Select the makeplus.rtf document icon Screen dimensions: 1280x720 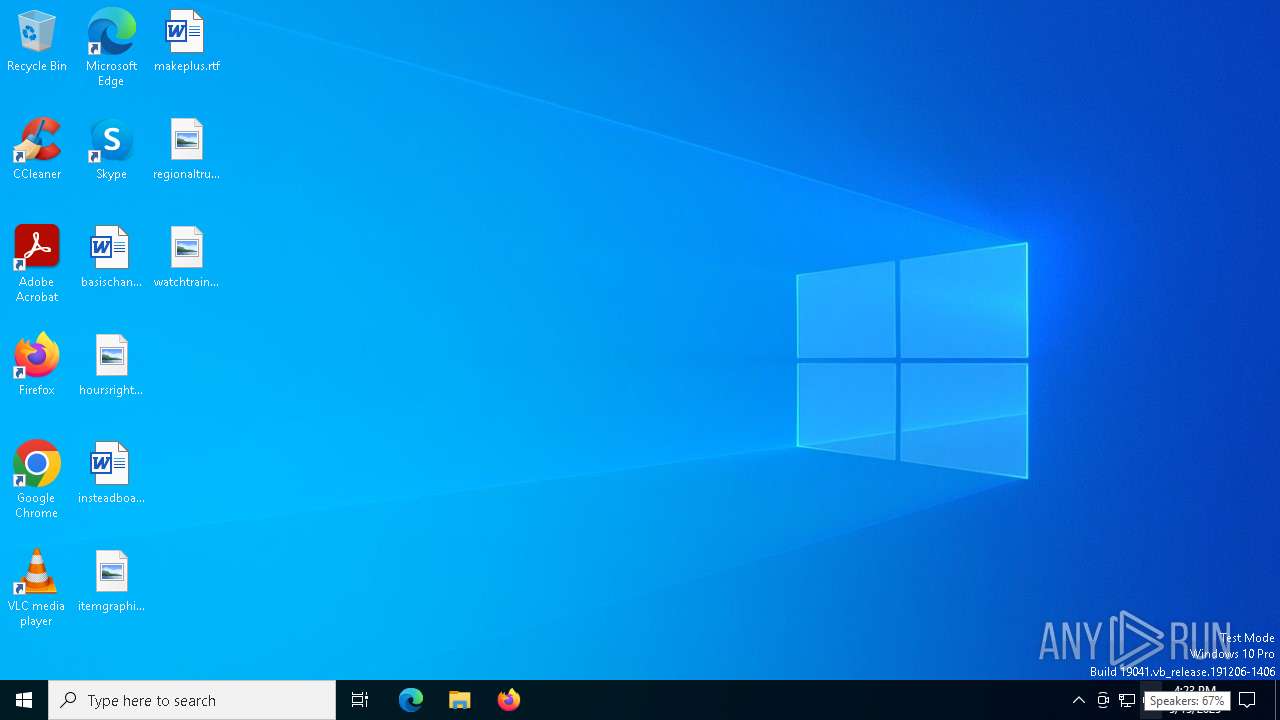186,42
